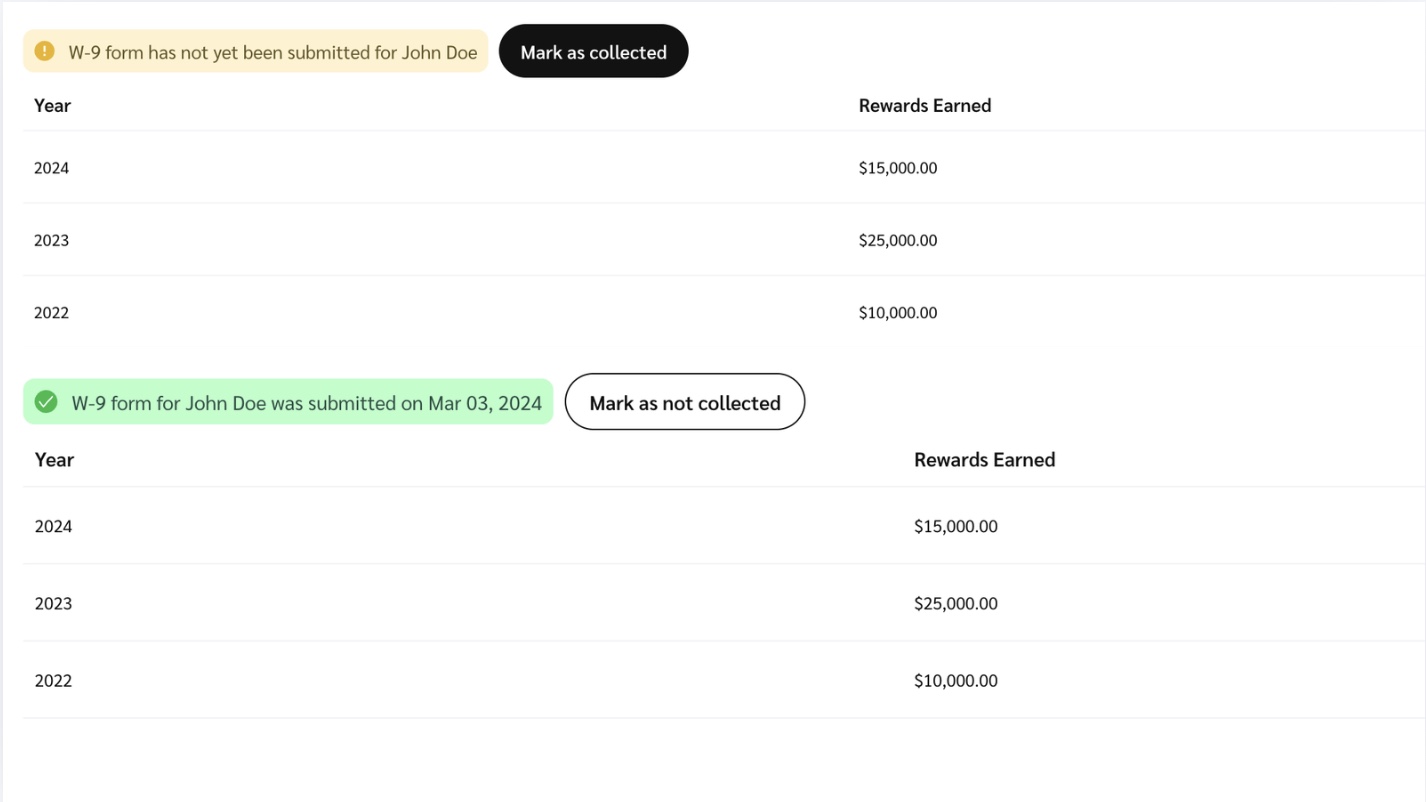Select the 2023 row in the submitted table
This screenshot has width=1426, height=802.
(x=54, y=604)
